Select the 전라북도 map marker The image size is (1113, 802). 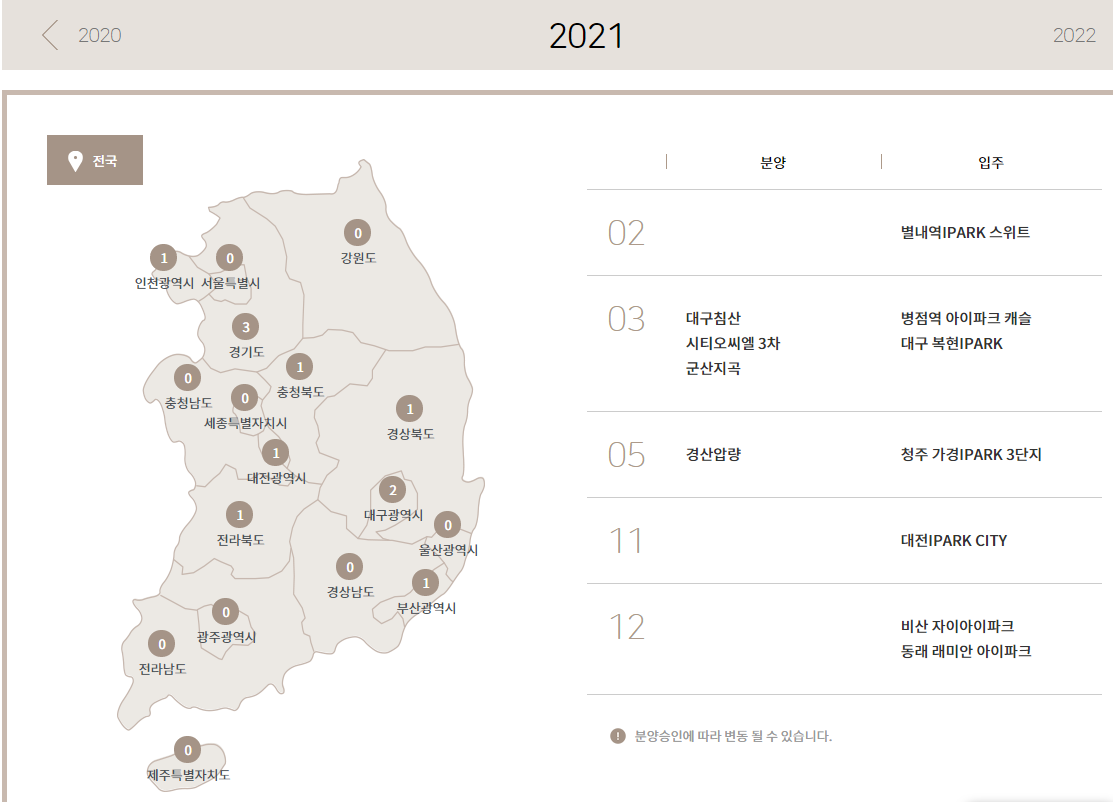pos(239,515)
